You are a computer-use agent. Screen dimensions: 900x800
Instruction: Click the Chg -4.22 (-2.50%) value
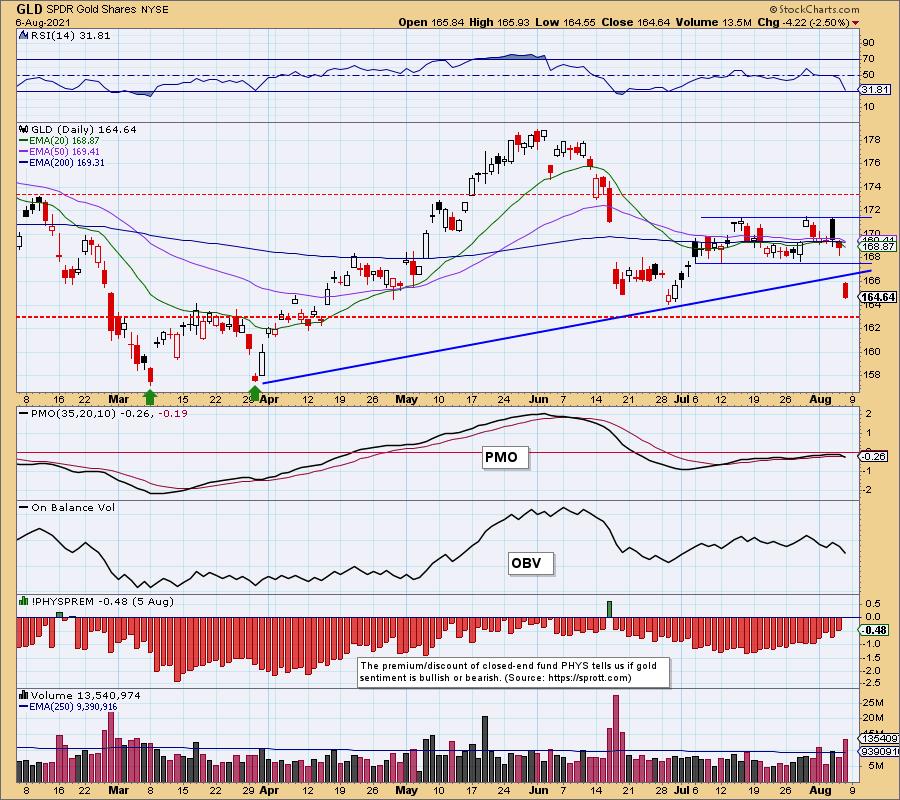point(804,22)
